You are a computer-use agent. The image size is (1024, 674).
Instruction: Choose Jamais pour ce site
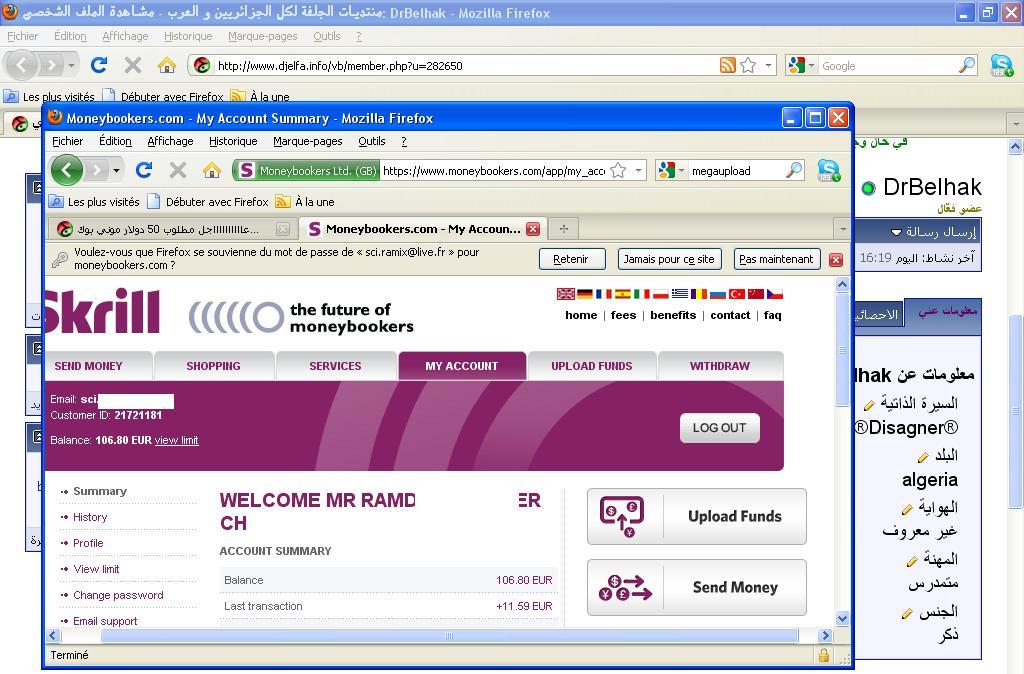tap(669, 259)
